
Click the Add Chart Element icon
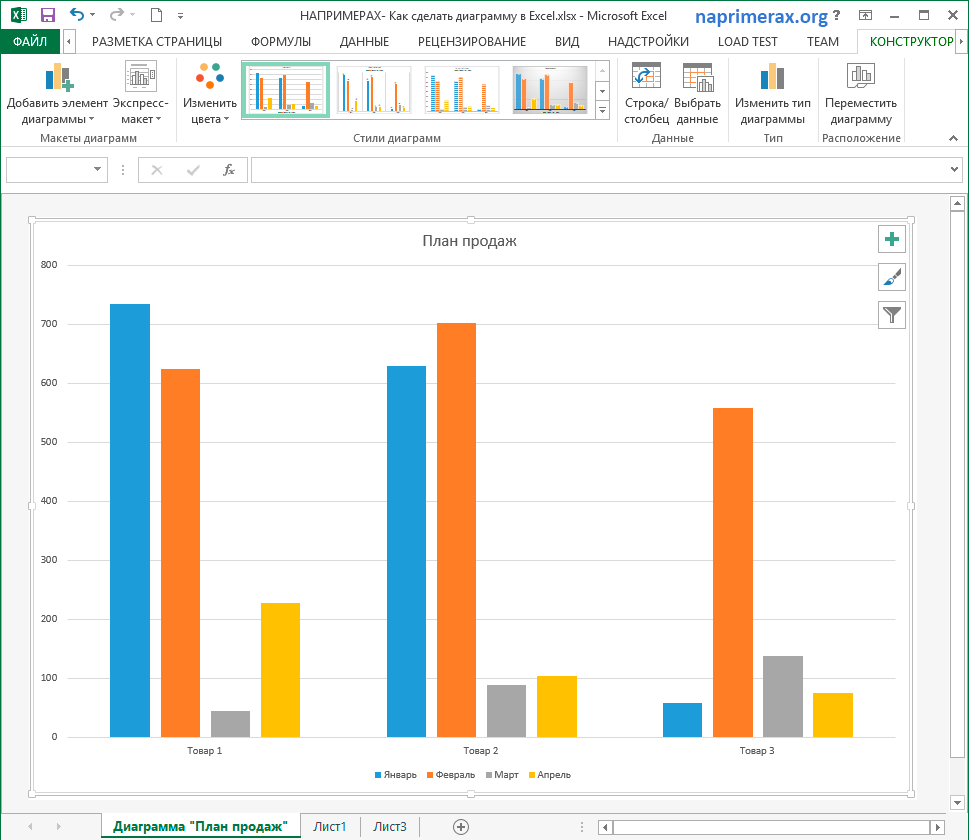click(x=58, y=78)
